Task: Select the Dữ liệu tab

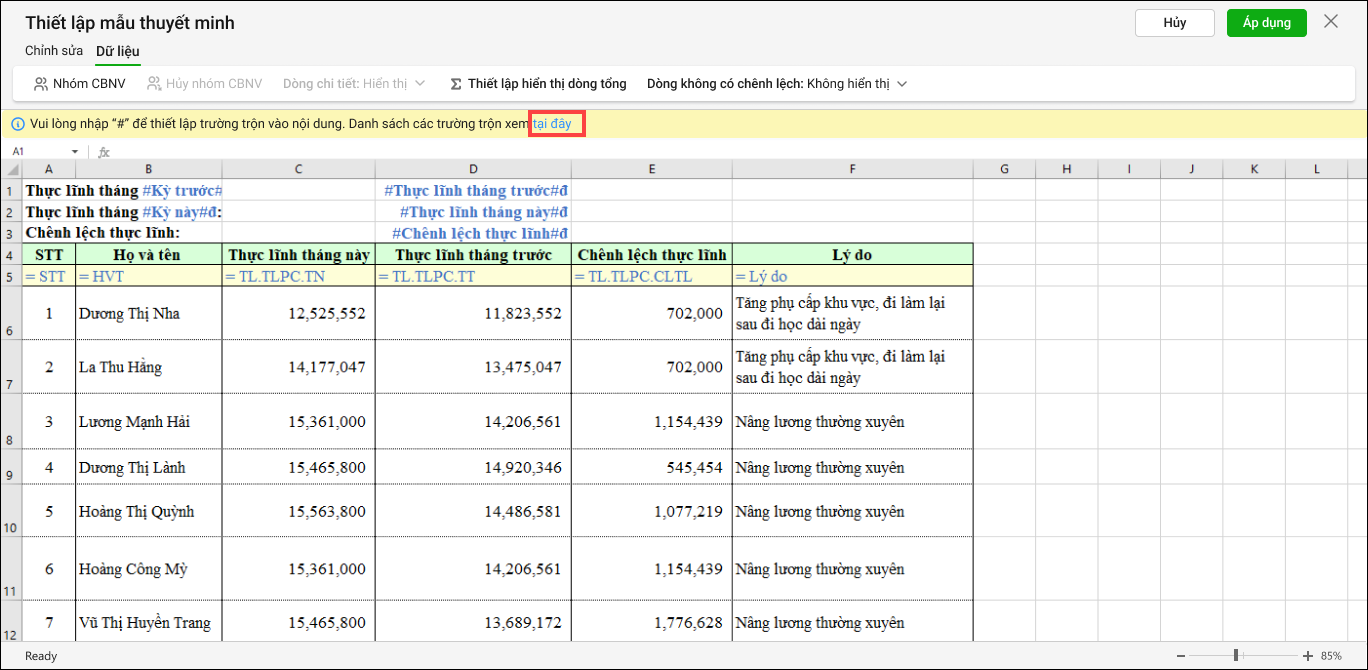Action: pyautogui.click(x=118, y=51)
